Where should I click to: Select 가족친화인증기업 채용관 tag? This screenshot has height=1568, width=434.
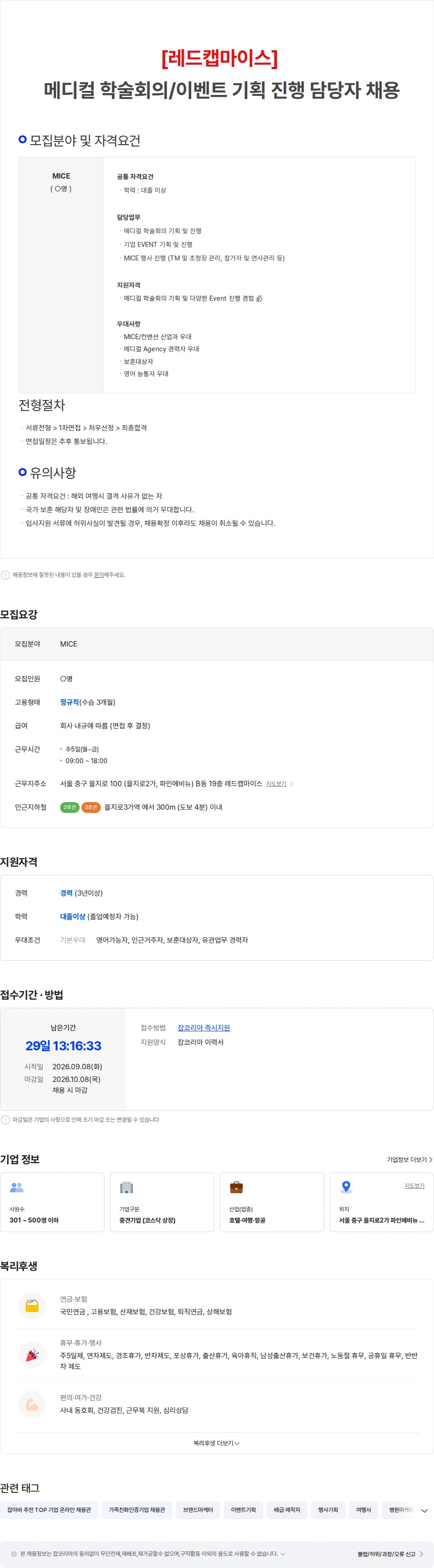[x=137, y=1510]
